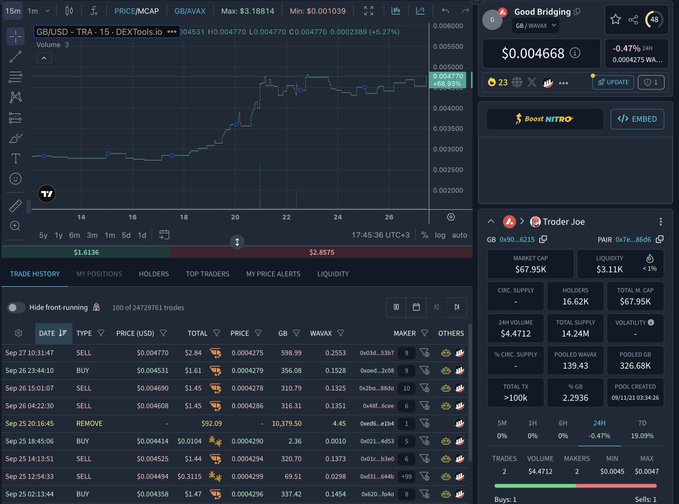The width and height of the screenshot is (679, 504).
Task: Switch to the HOLDERS tab
Action: point(154,274)
